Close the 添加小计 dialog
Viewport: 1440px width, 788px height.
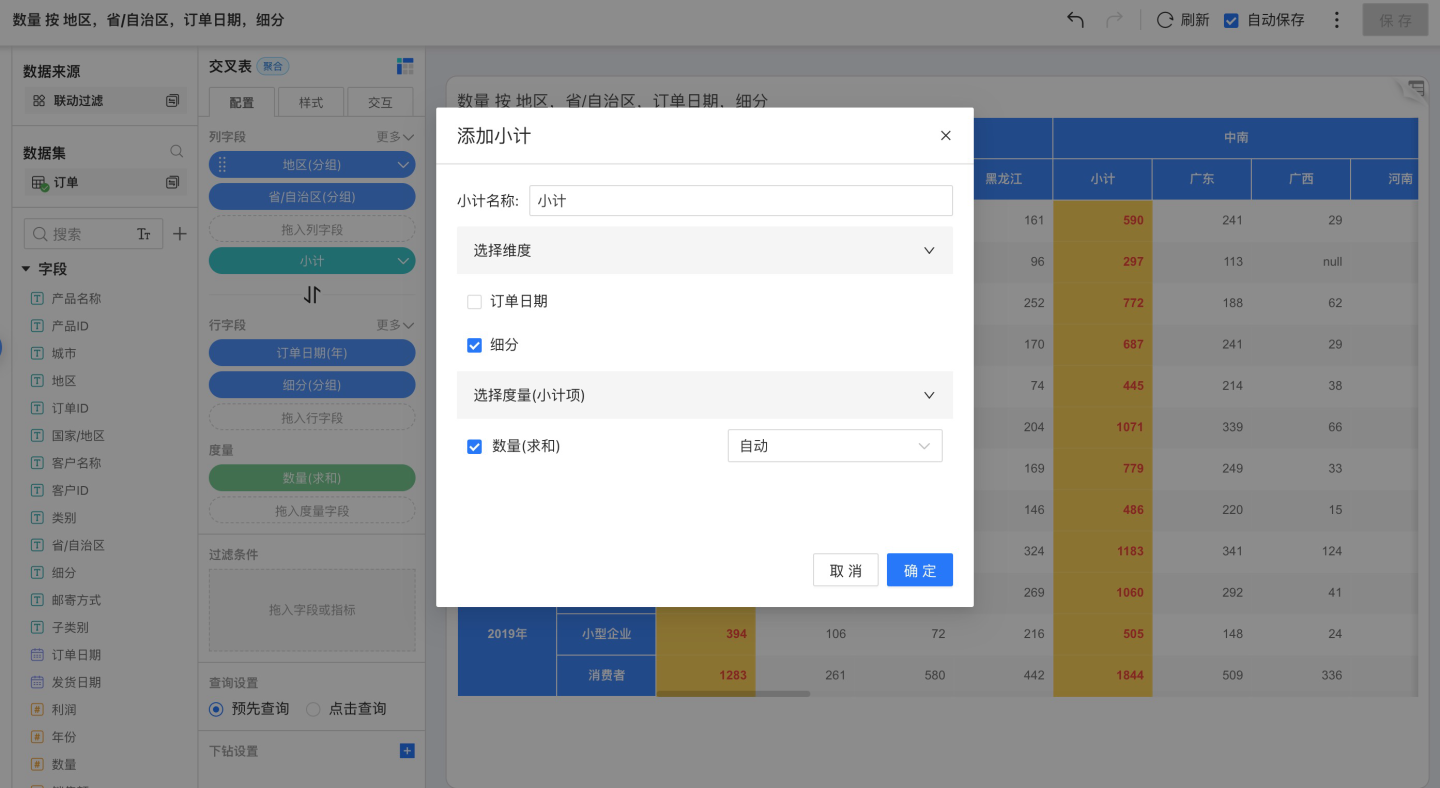[x=945, y=136]
